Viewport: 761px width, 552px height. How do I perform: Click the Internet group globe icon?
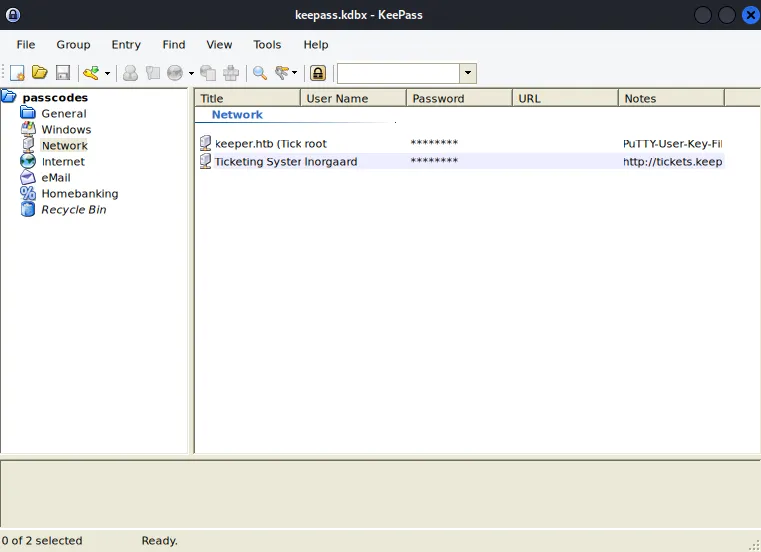click(28, 161)
